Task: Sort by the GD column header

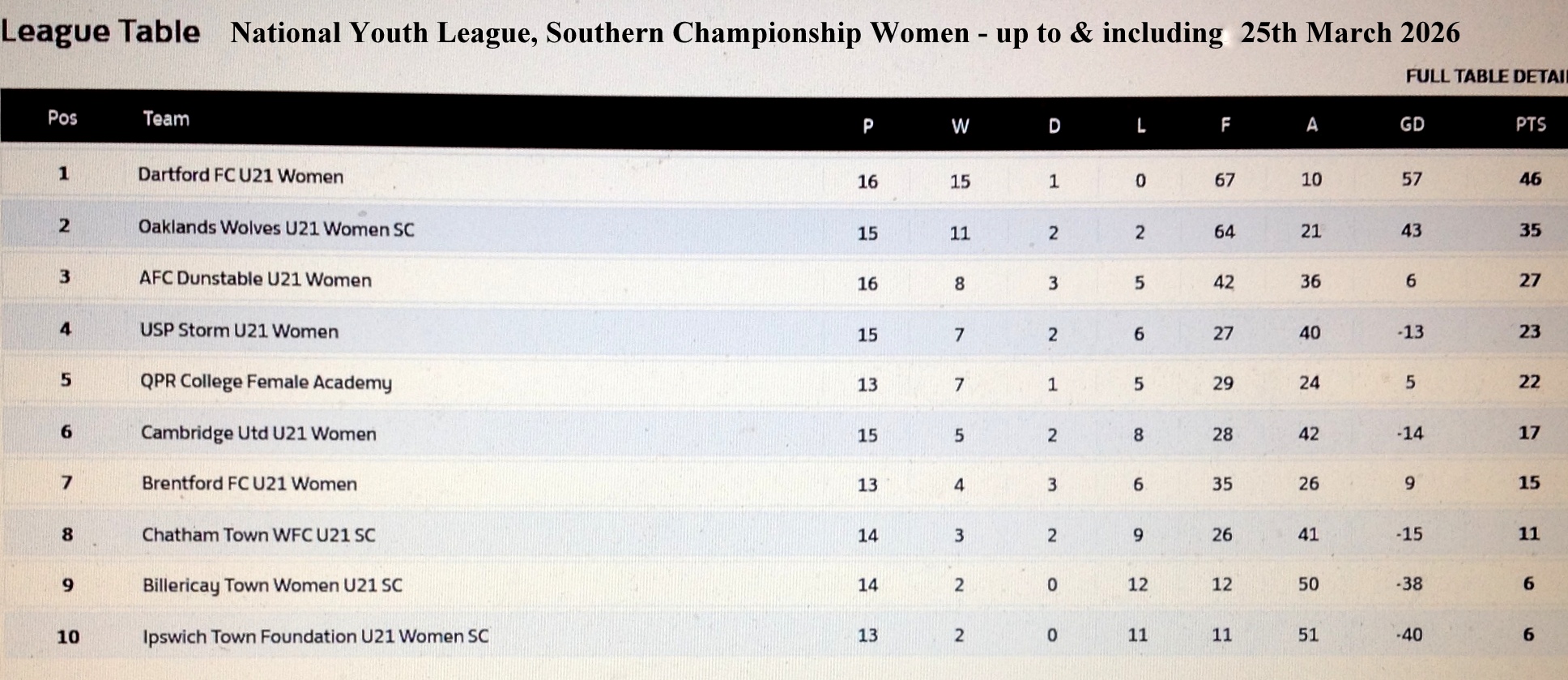Action: pyautogui.click(x=1412, y=125)
